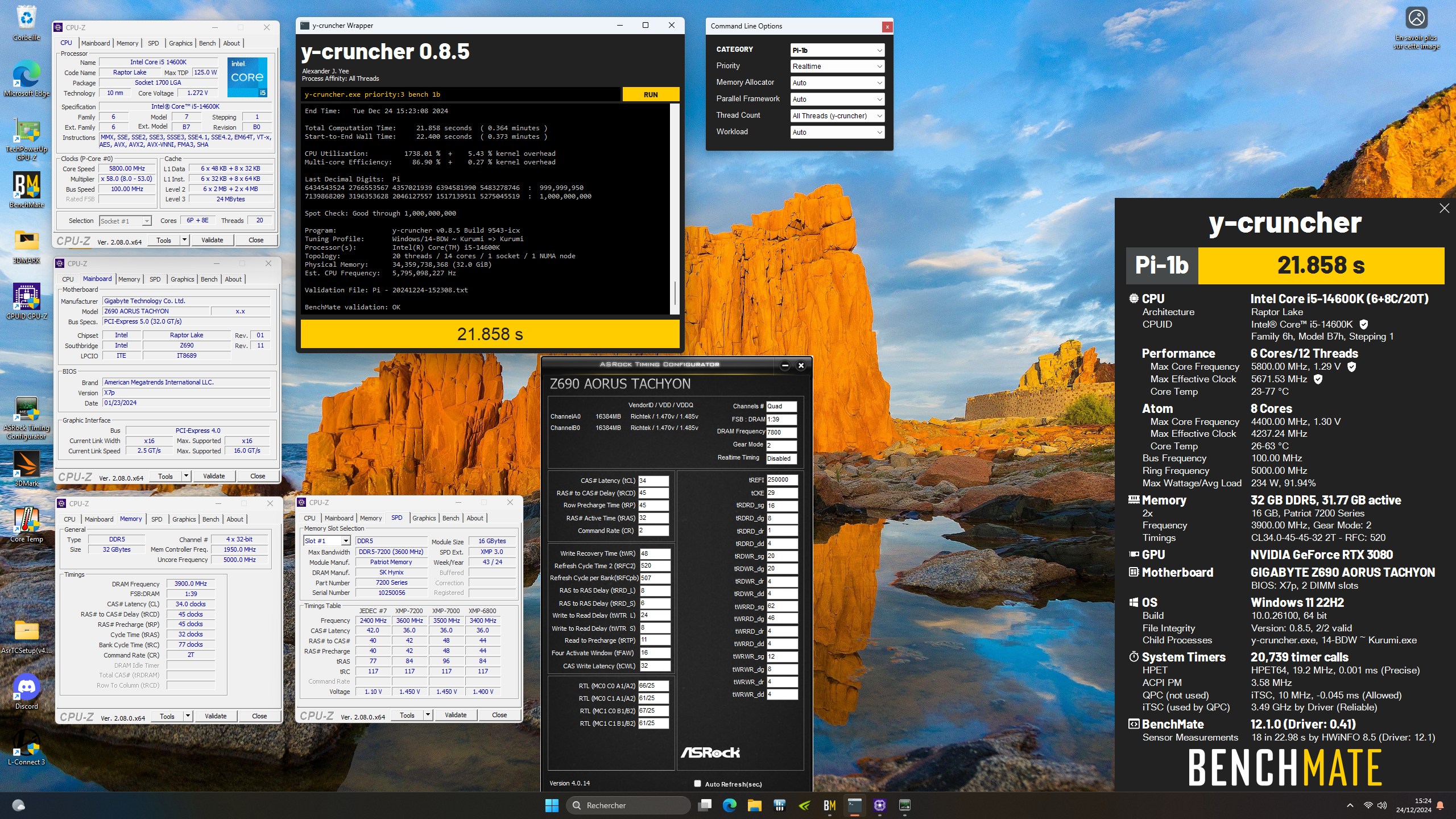
Task: Minimize the ASRock Timing Configurator window
Action: (x=785, y=366)
